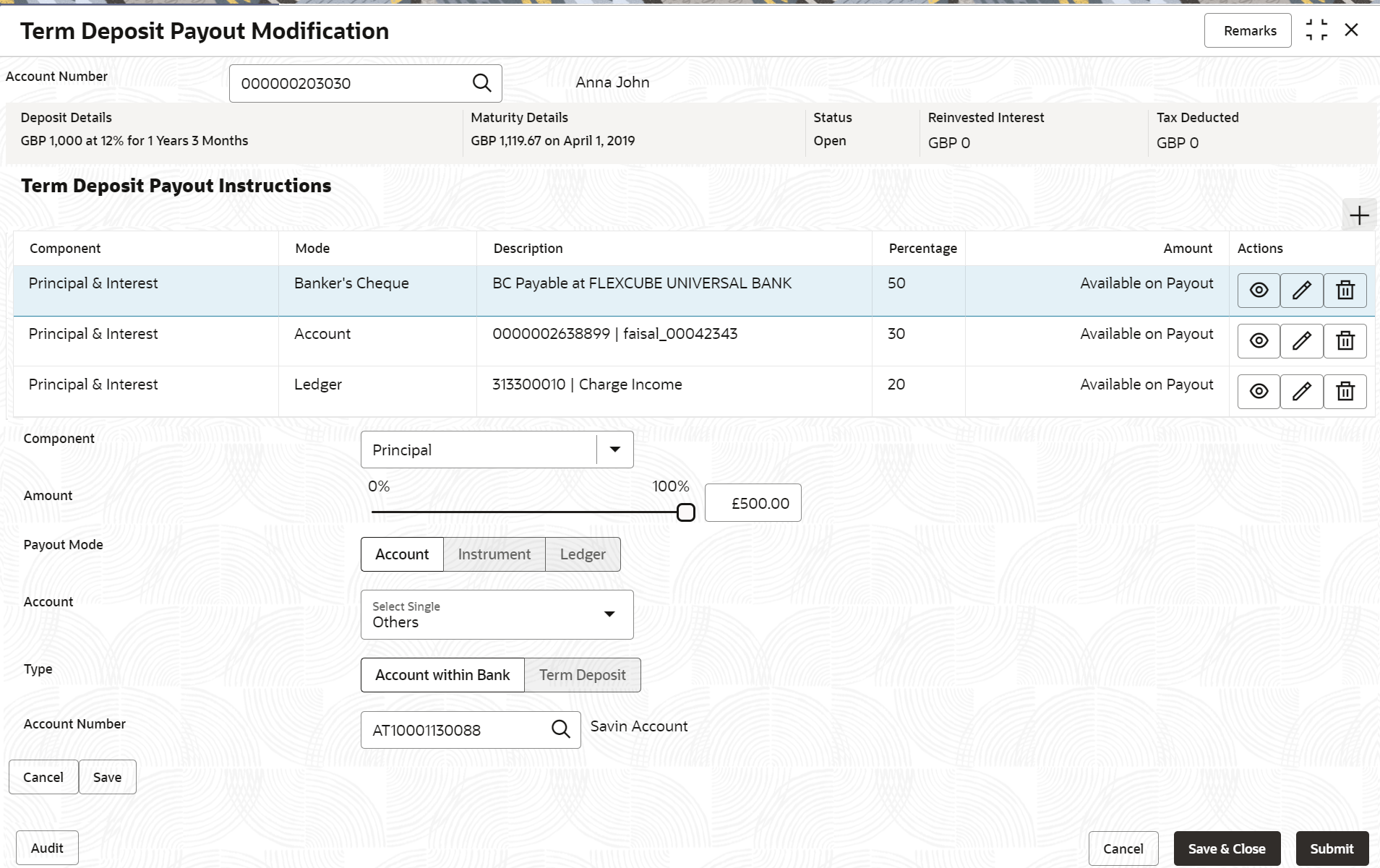The height and width of the screenshot is (868, 1380).
Task: Open the Remarks panel
Action: point(1248,30)
